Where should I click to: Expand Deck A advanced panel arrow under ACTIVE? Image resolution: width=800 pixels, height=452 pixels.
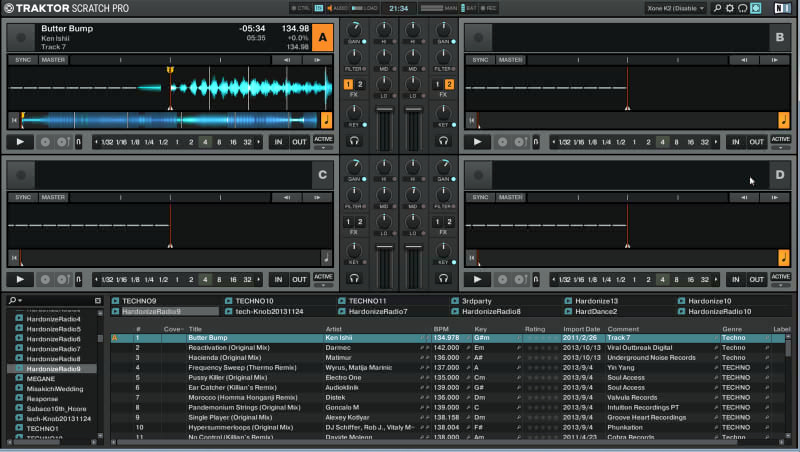pos(323,147)
